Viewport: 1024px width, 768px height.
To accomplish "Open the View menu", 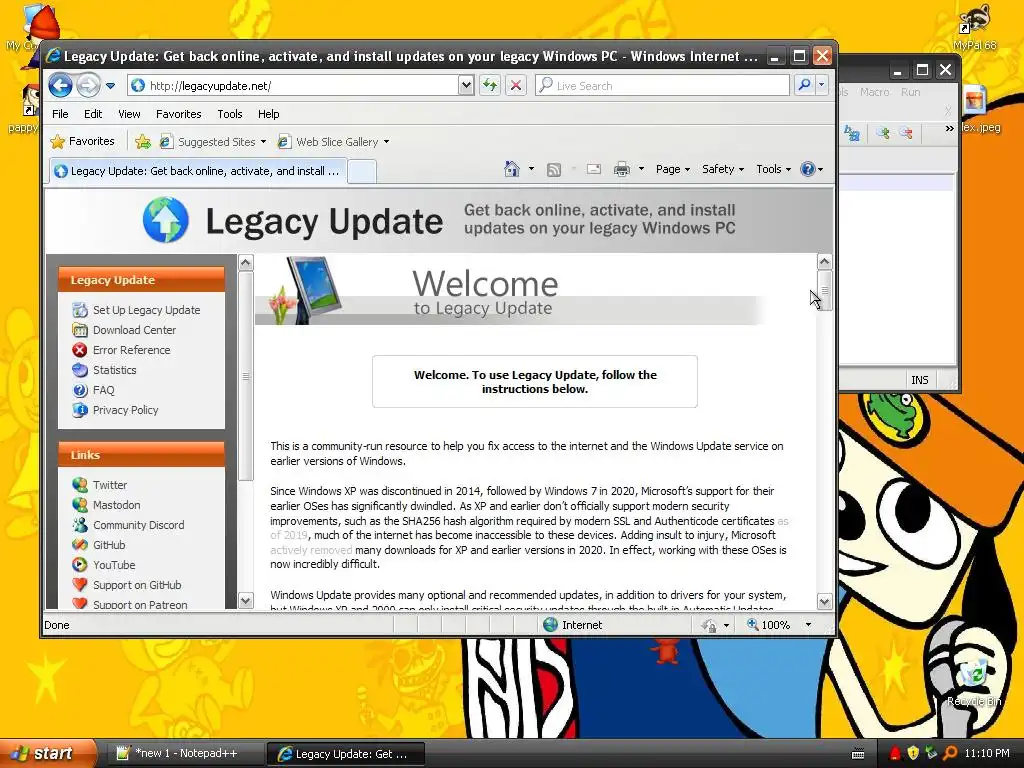I will (x=129, y=114).
